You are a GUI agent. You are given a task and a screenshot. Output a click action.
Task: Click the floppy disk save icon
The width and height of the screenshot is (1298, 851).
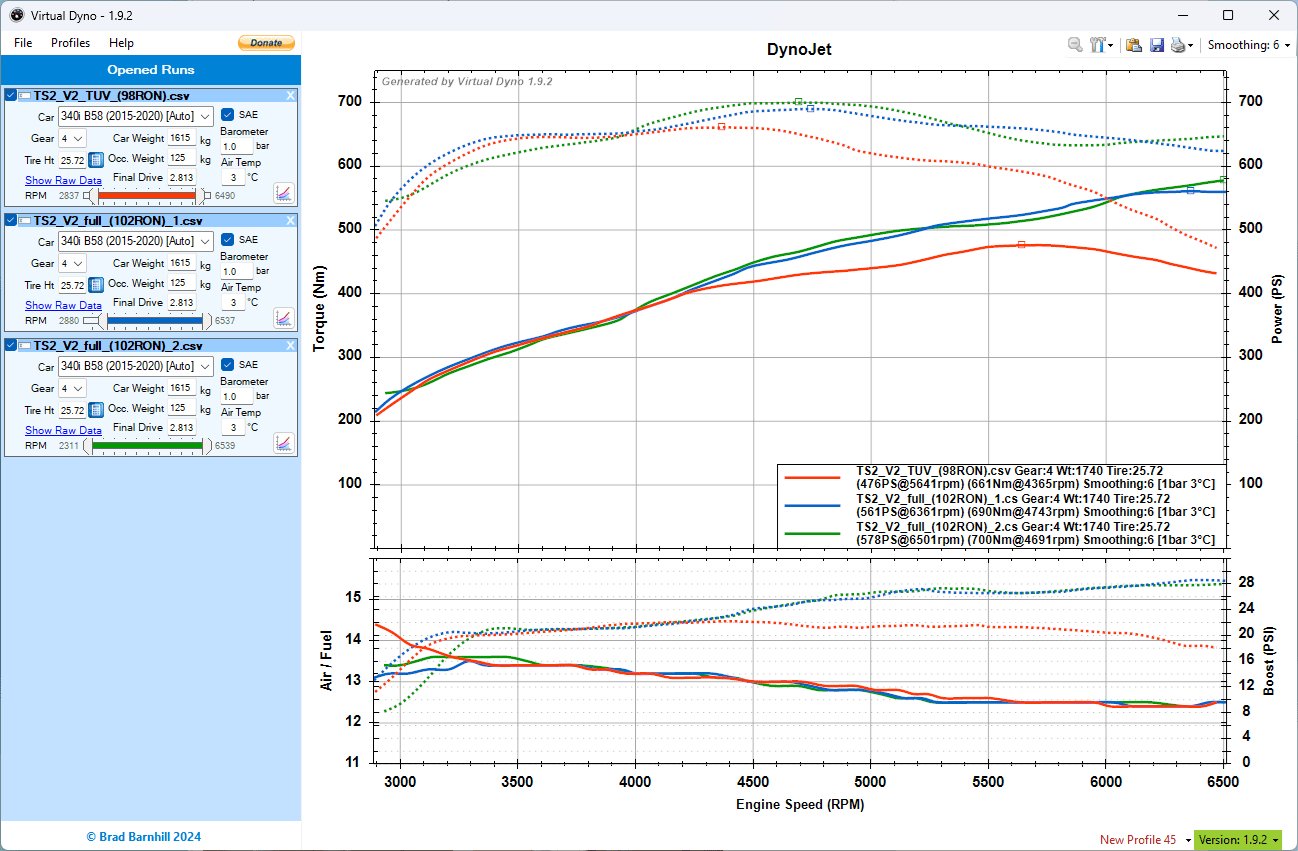coord(1157,45)
